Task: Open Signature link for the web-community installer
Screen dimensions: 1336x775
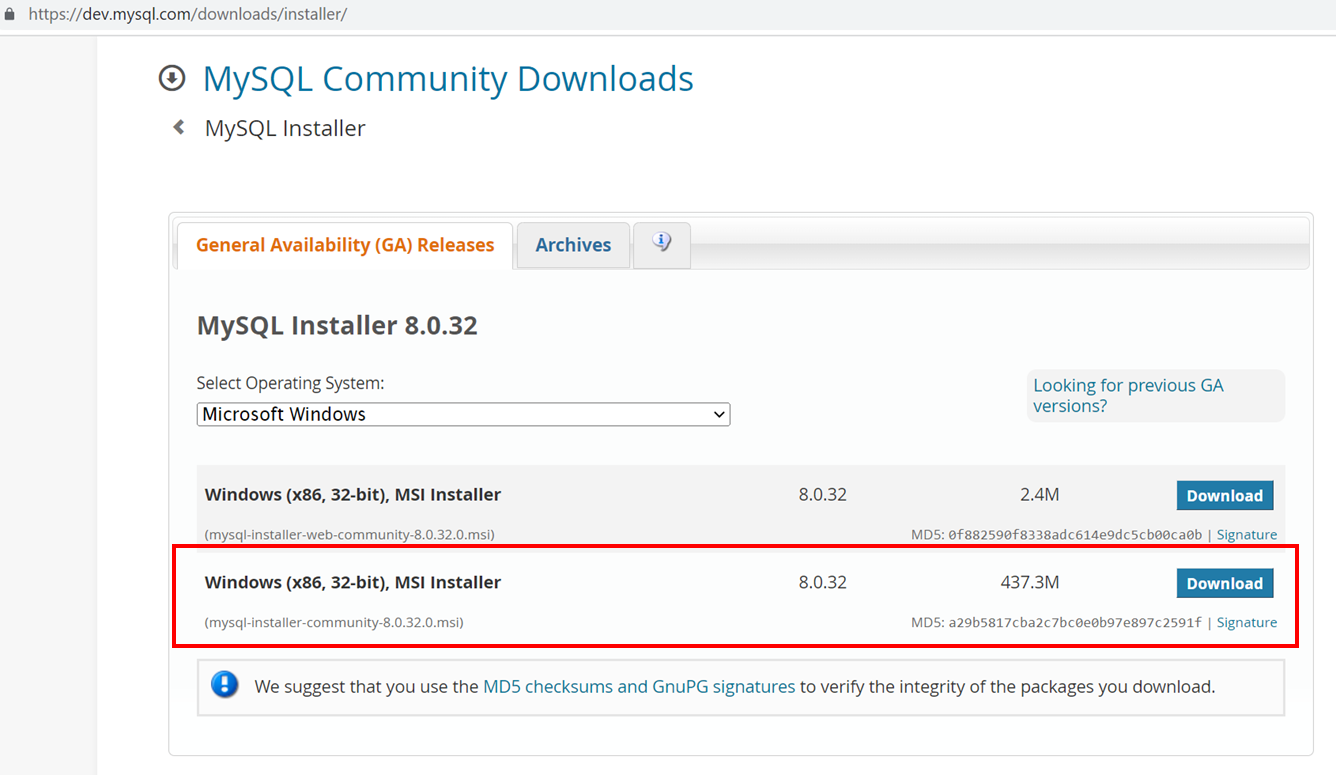Action: click(1247, 535)
